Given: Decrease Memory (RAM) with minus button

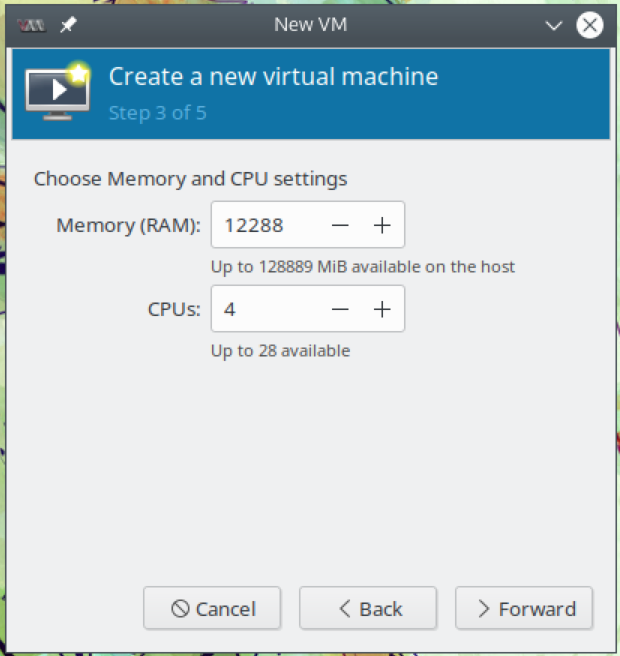Looking at the screenshot, I should click(340, 226).
